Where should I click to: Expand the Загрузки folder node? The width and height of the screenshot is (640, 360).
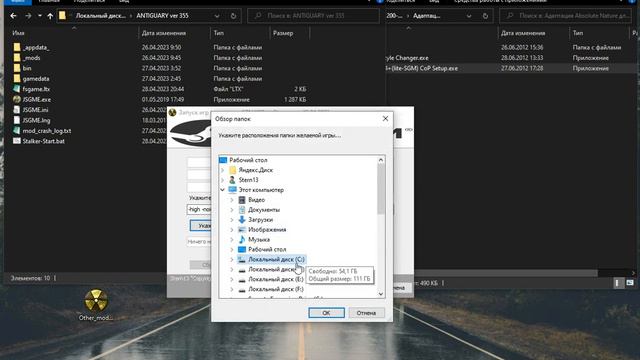232,220
